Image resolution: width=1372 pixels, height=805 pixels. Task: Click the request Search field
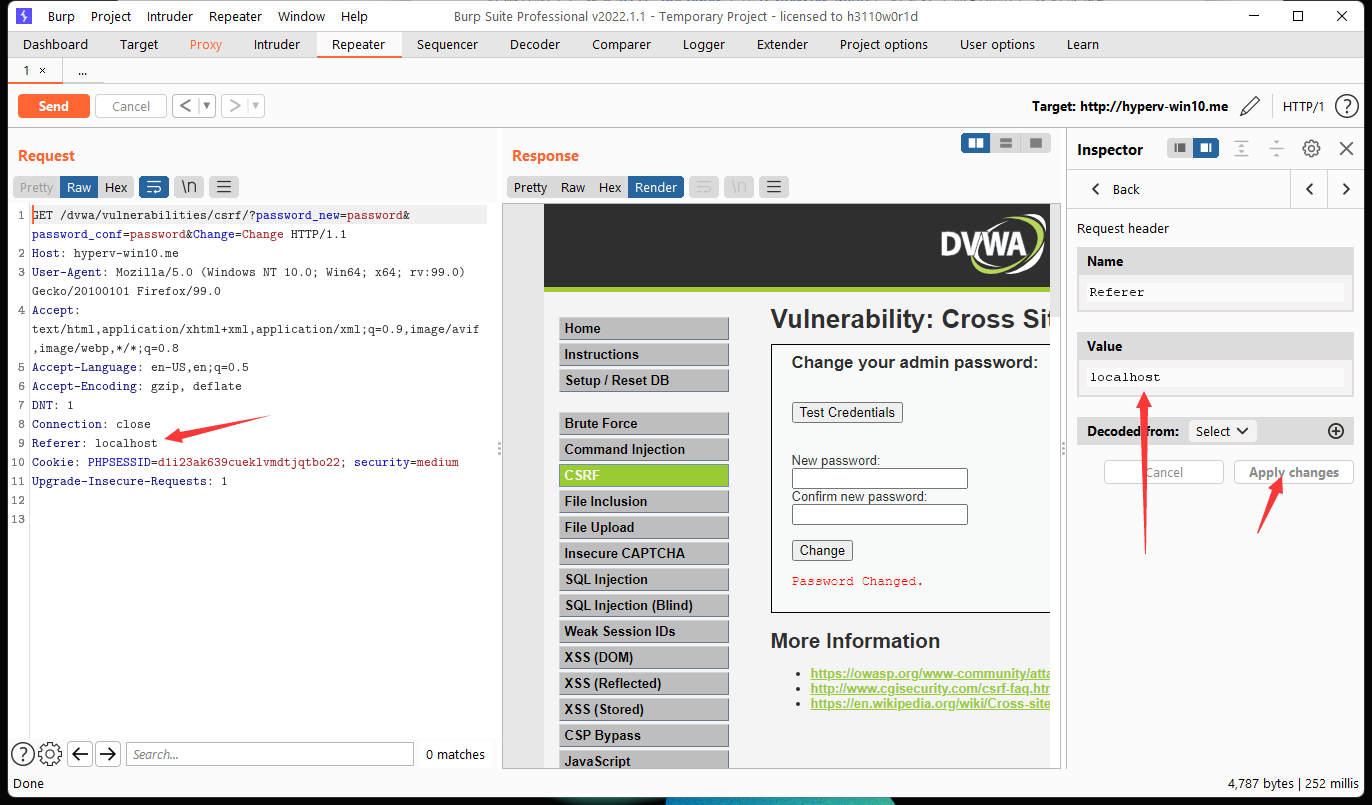click(270, 754)
